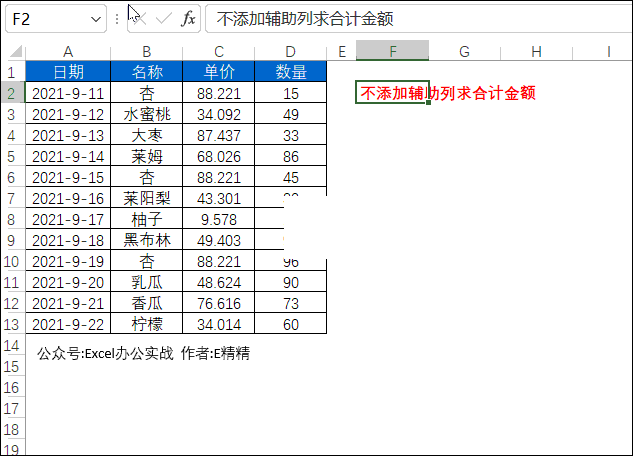
Task: Click price cell 76.616
Action: pyautogui.click(x=219, y=303)
